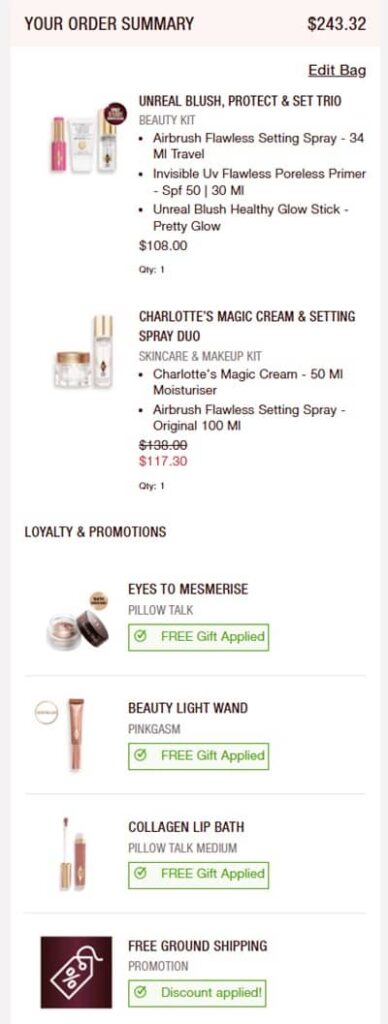
Task: Click Charlotte's Magic Cream duo product image
Action: (x=84, y=353)
